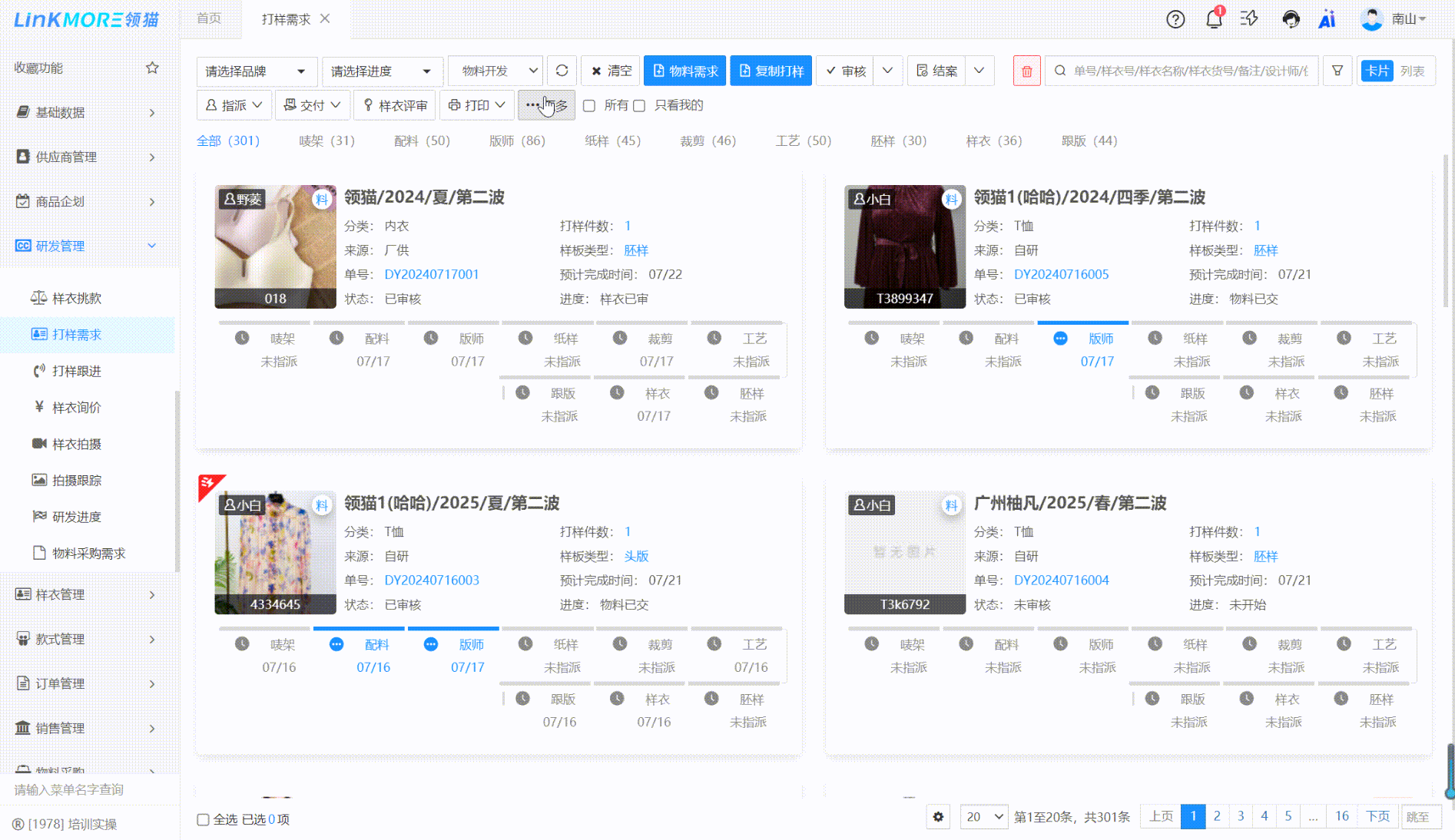This screenshot has height=840, width=1455.
Task: Open notifications bell icon
Action: [x=1214, y=19]
